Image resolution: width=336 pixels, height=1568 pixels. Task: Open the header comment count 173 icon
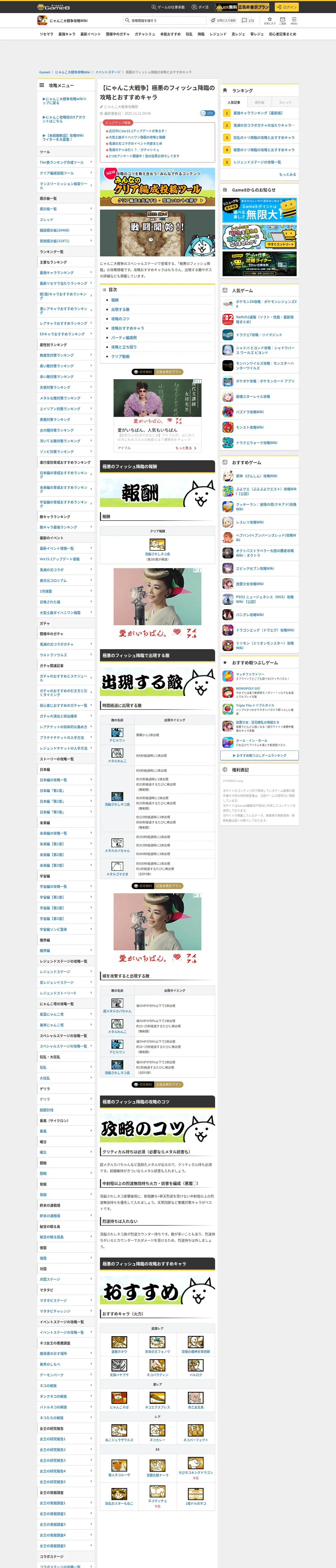tap(248, 21)
